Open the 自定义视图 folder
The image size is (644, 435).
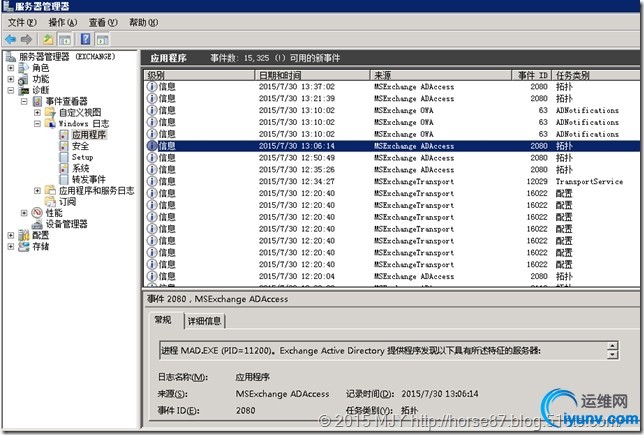pyautogui.click(x=80, y=112)
